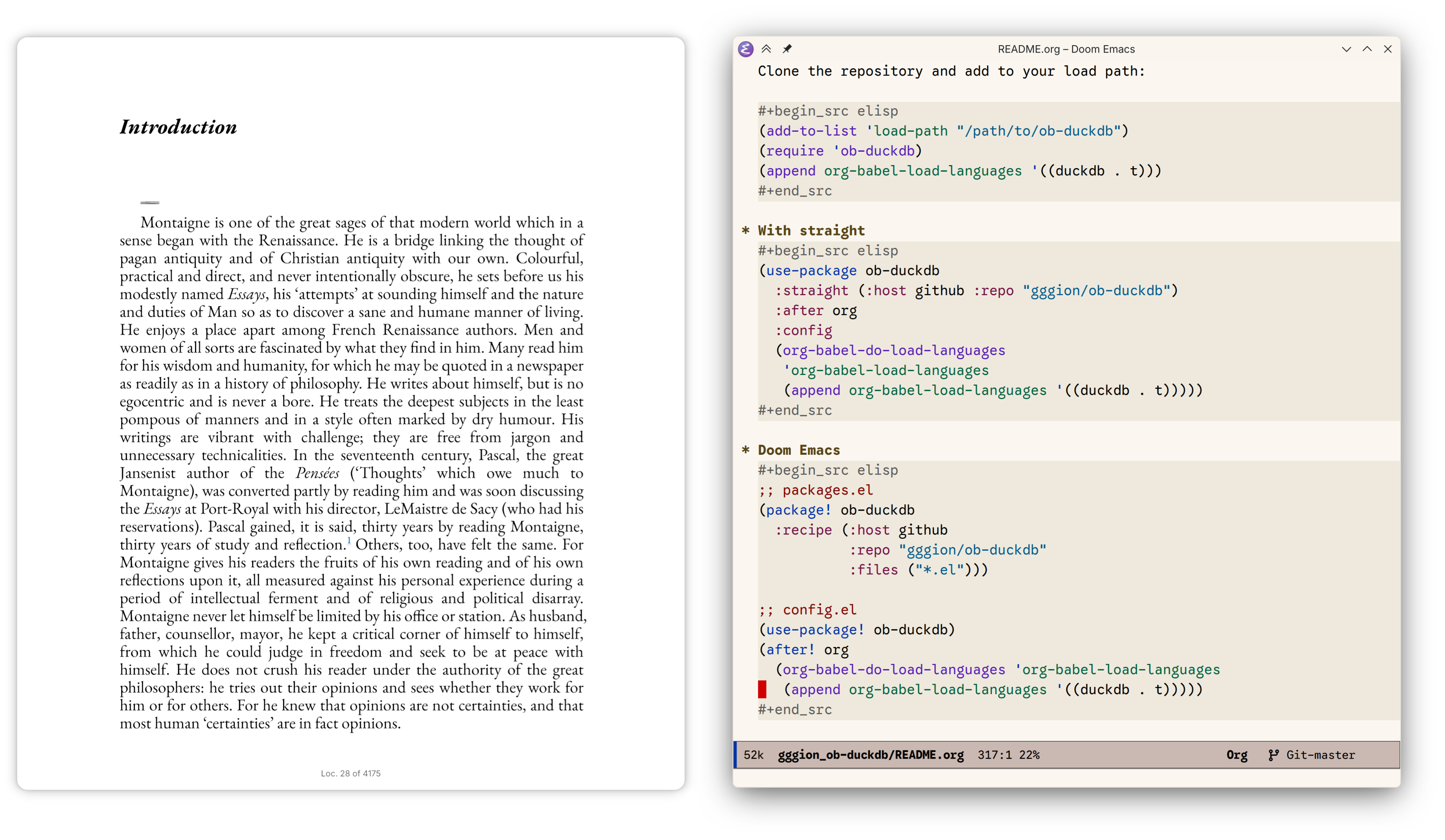Collapse the 'With straight' heading star
This screenshot has width=1445, height=840.
pos(746,230)
